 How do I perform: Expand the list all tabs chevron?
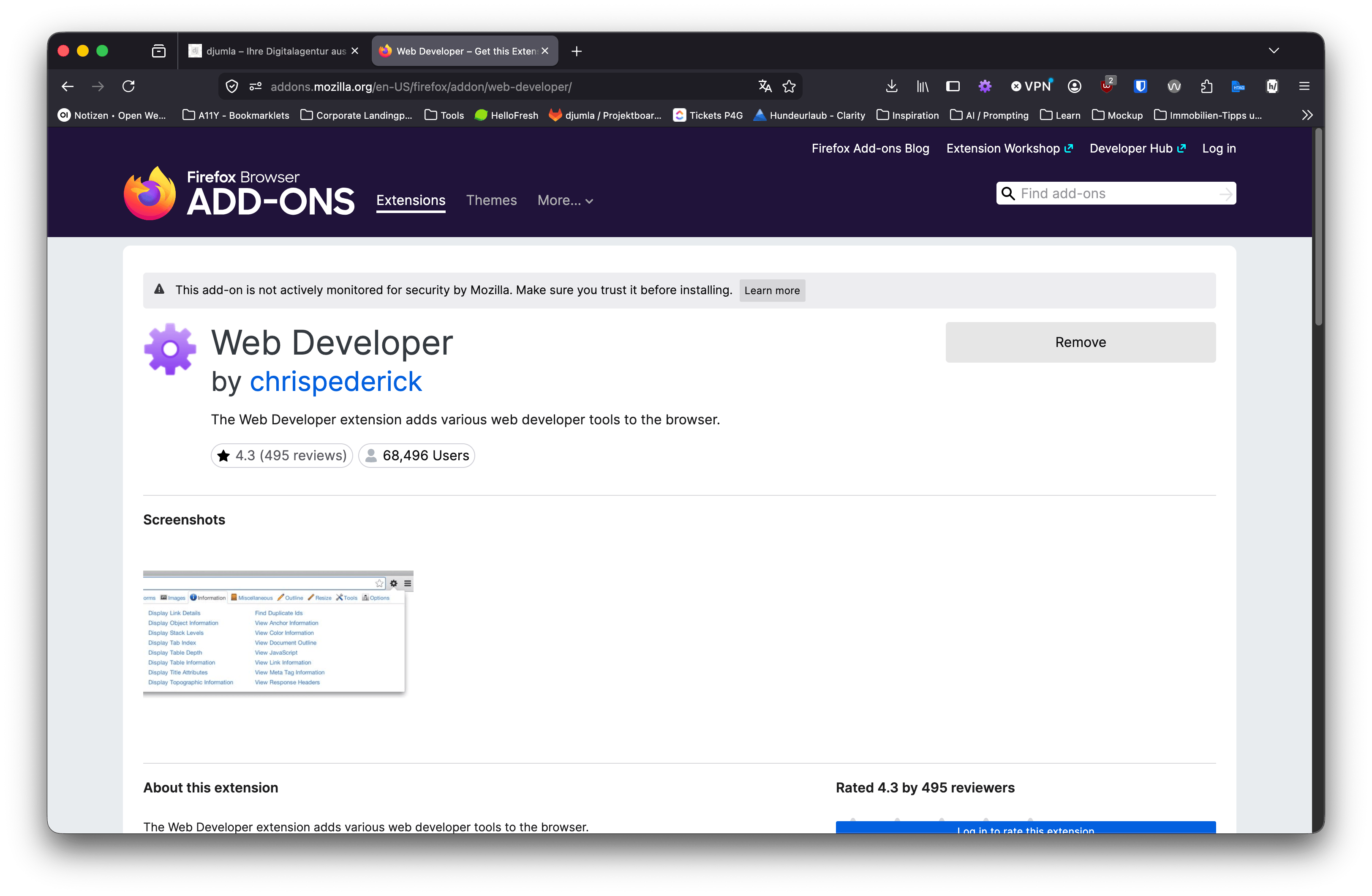tap(1274, 51)
